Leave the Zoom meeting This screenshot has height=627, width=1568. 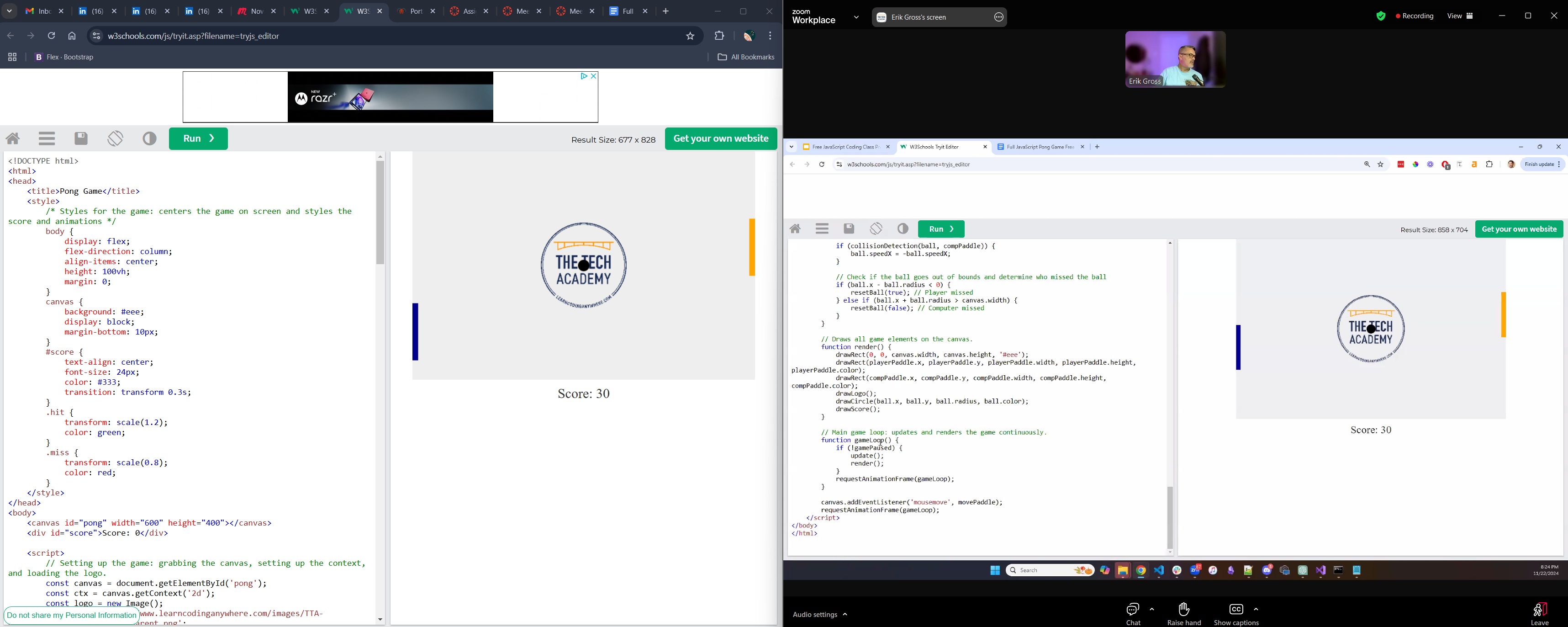[1540, 614]
